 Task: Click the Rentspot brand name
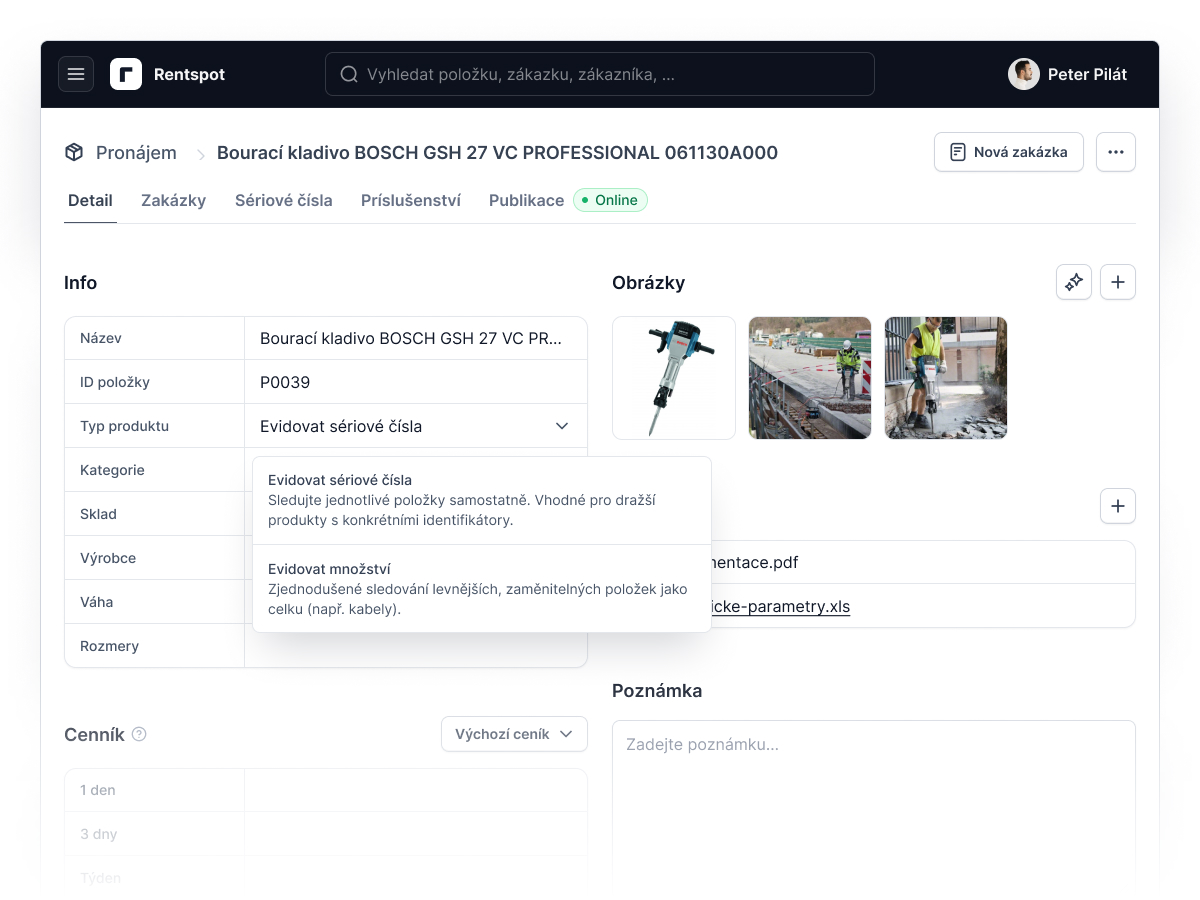coord(190,74)
